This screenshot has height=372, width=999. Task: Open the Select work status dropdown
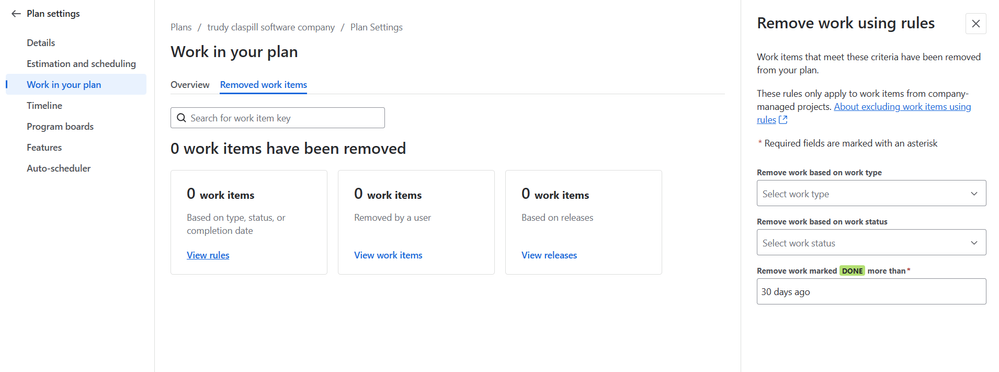click(x=872, y=243)
